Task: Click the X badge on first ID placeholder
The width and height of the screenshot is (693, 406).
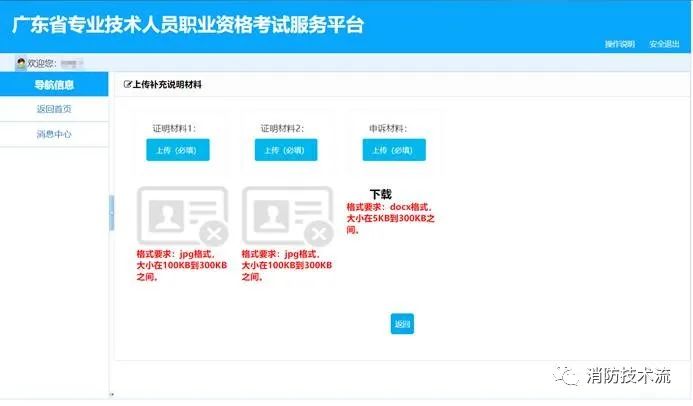Action: click(213, 234)
